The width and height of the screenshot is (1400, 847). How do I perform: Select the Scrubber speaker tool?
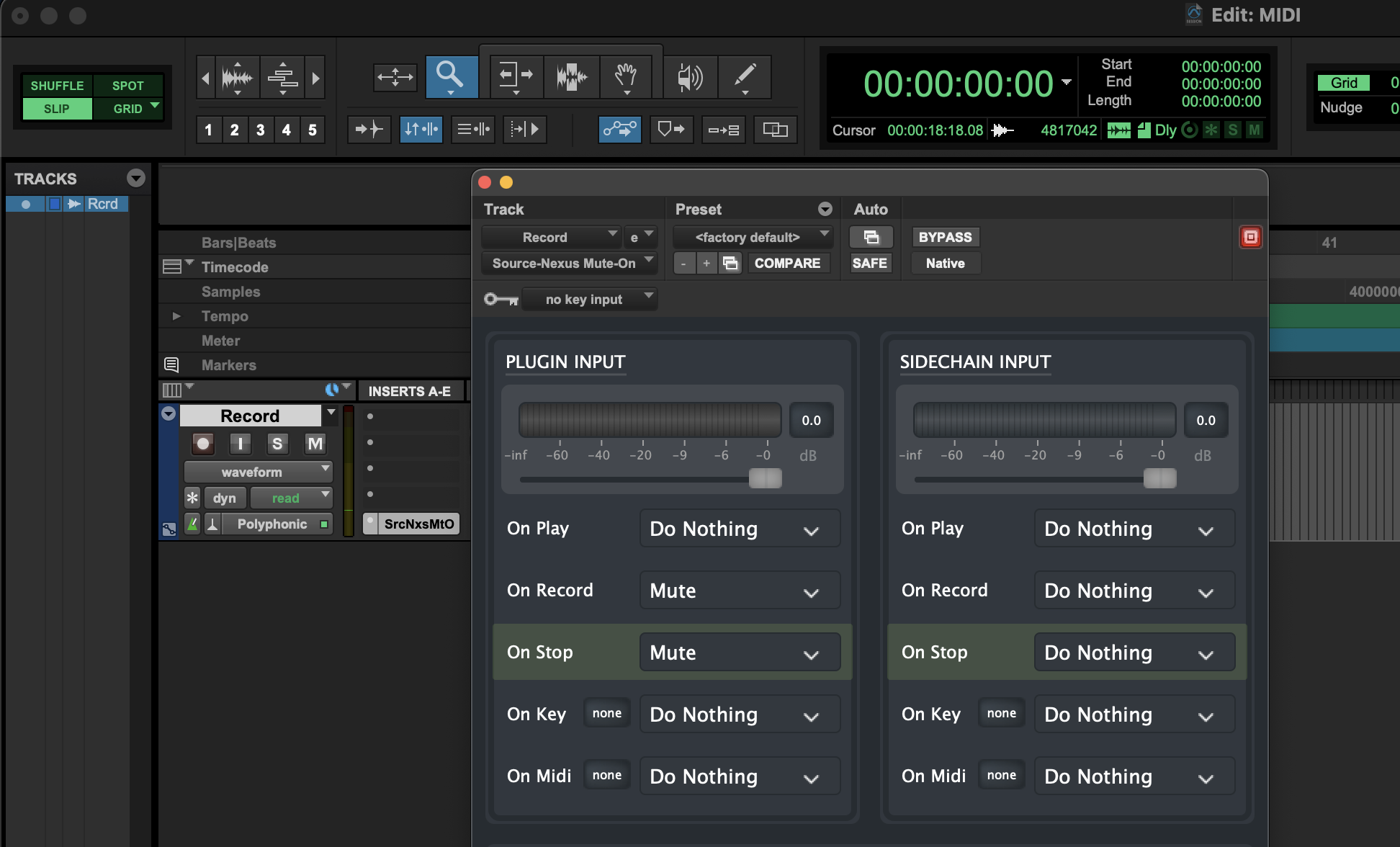689,76
